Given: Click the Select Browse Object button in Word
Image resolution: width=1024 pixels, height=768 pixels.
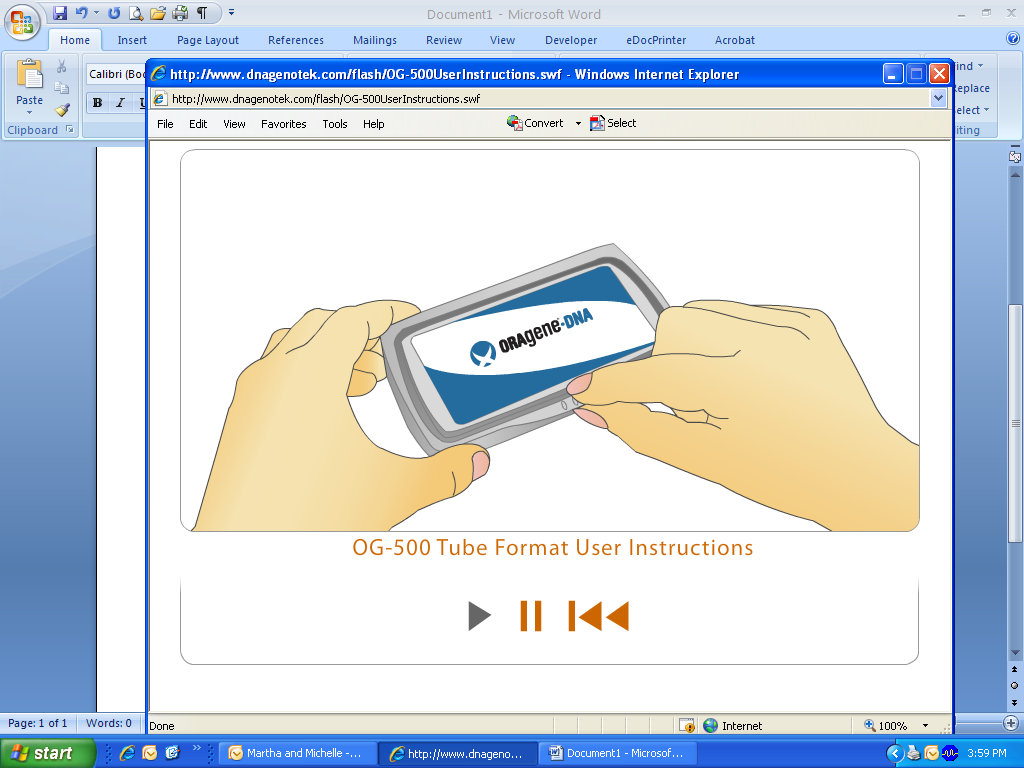Looking at the screenshot, I should tap(1015, 686).
